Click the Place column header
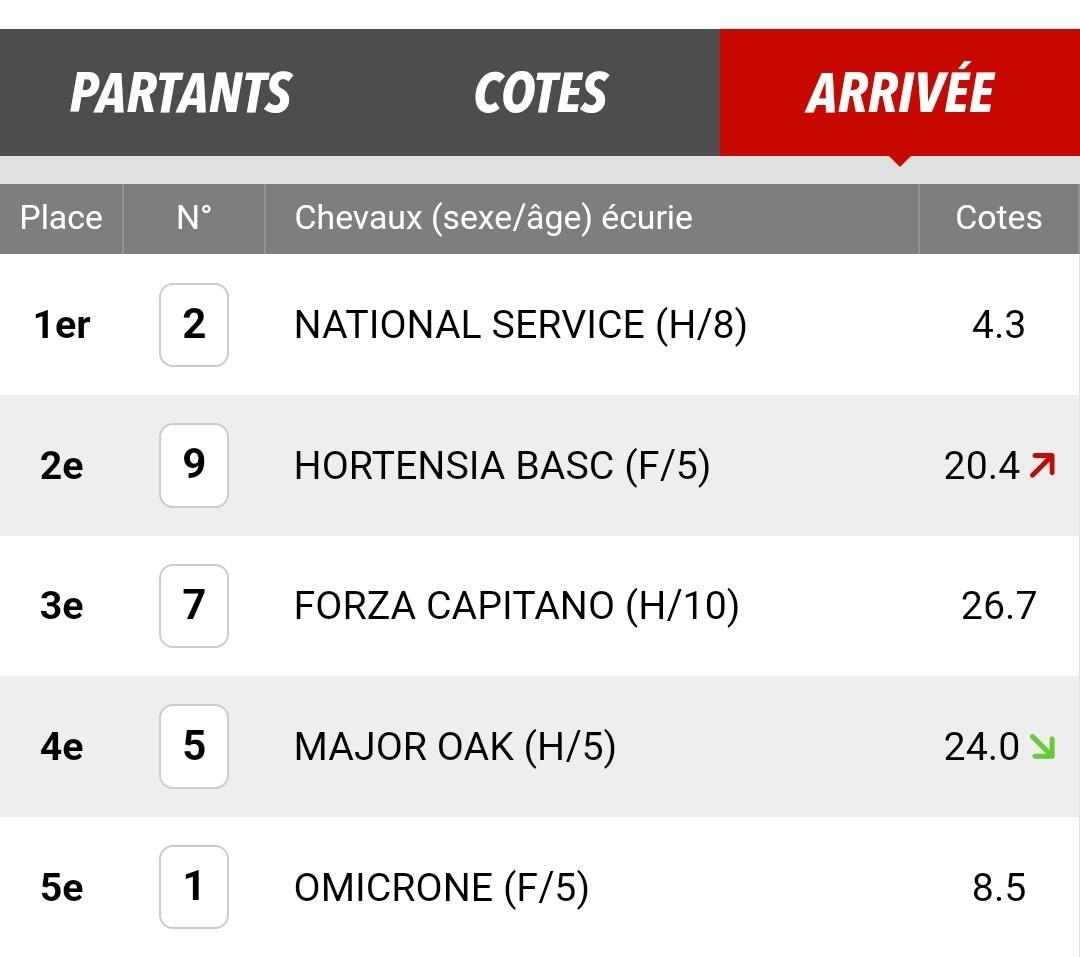Viewport: 1080px width, 957px height. tap(61, 218)
